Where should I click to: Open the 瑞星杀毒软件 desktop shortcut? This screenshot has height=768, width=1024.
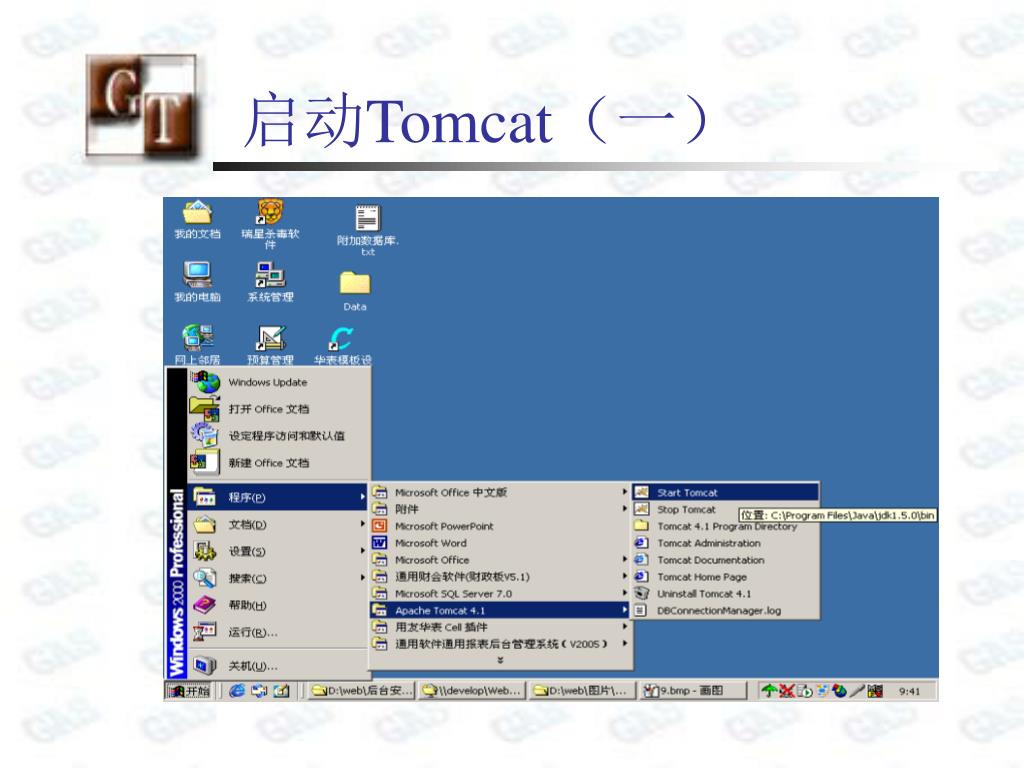click(x=270, y=224)
